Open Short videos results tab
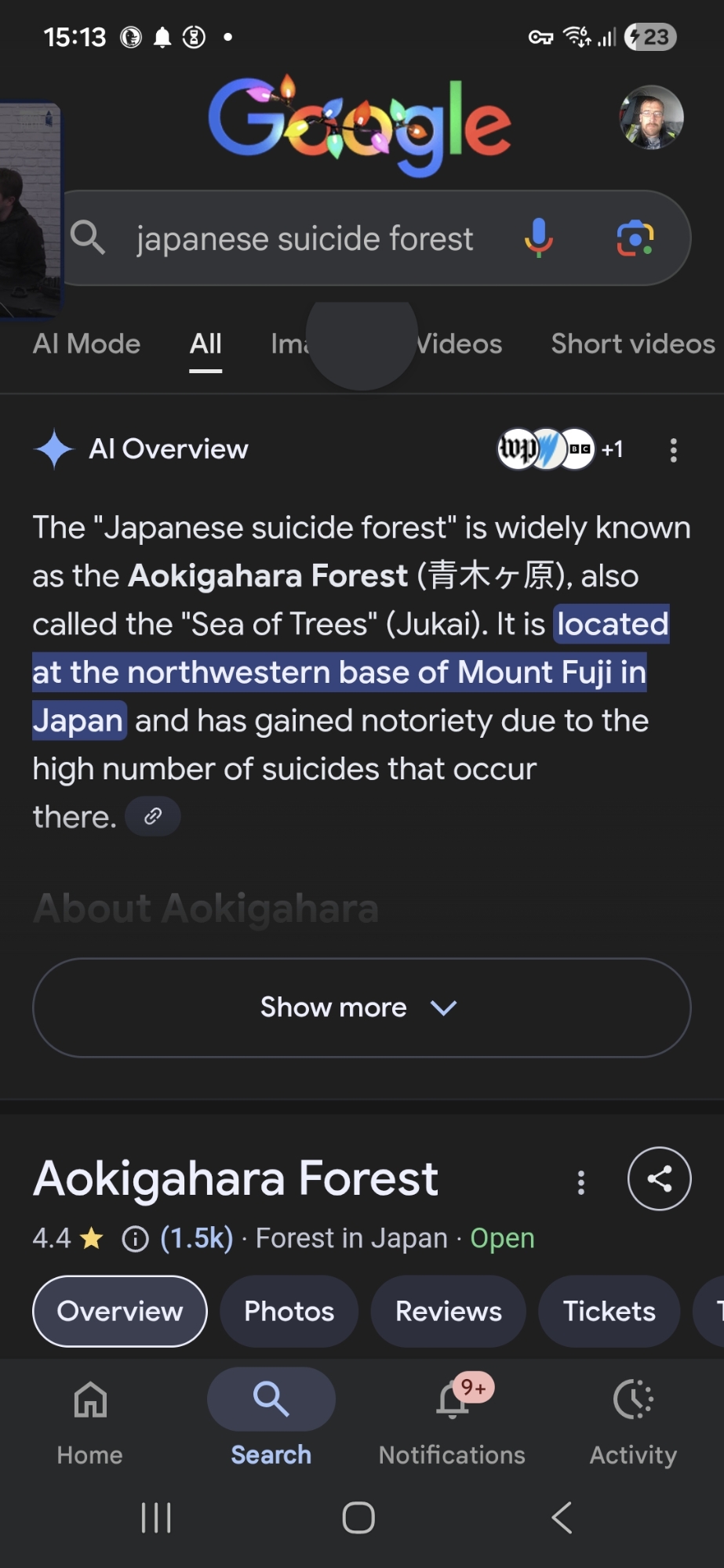The height and width of the screenshot is (1568, 724). [632, 343]
